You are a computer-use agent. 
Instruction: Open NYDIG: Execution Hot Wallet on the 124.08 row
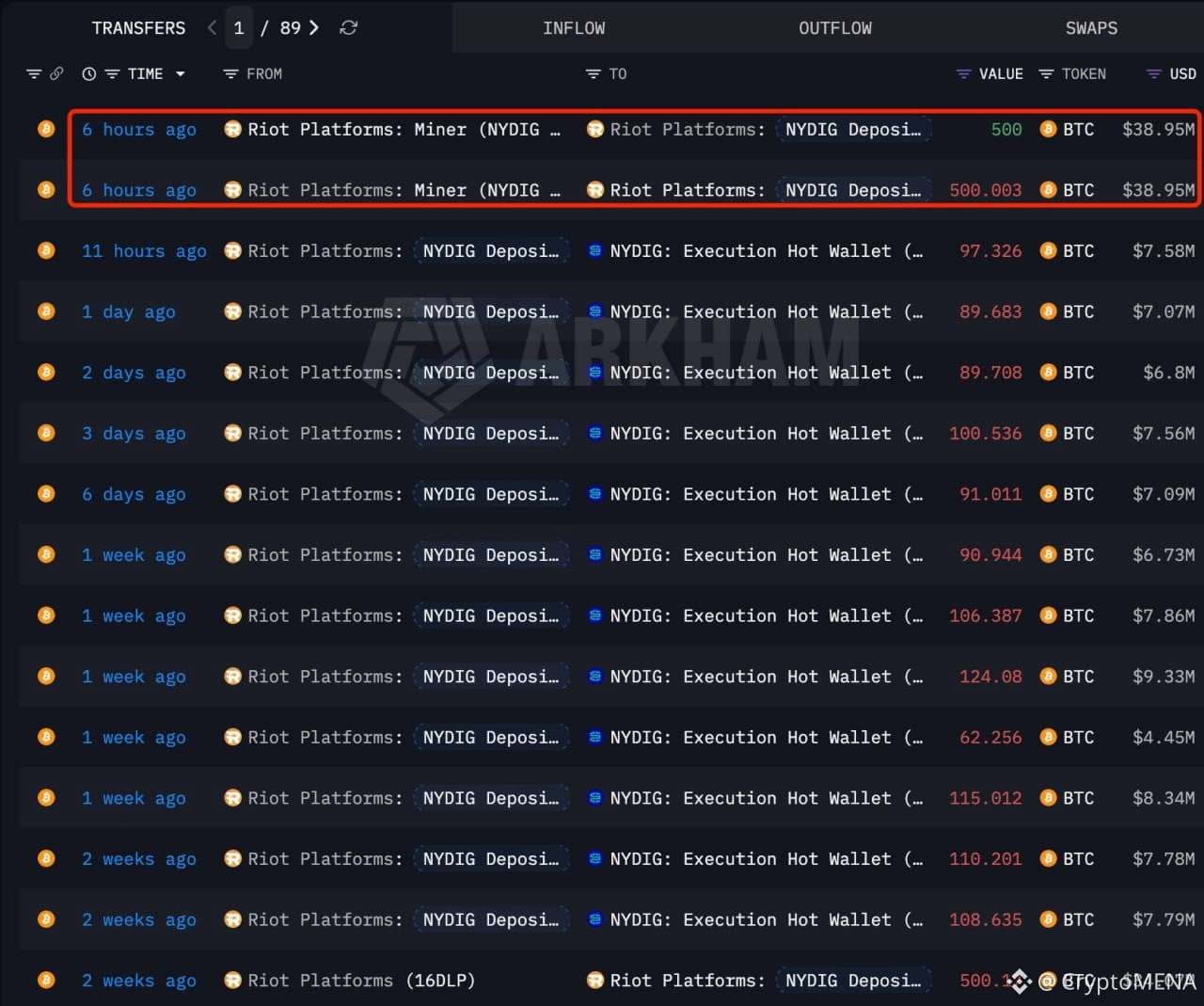click(766, 676)
